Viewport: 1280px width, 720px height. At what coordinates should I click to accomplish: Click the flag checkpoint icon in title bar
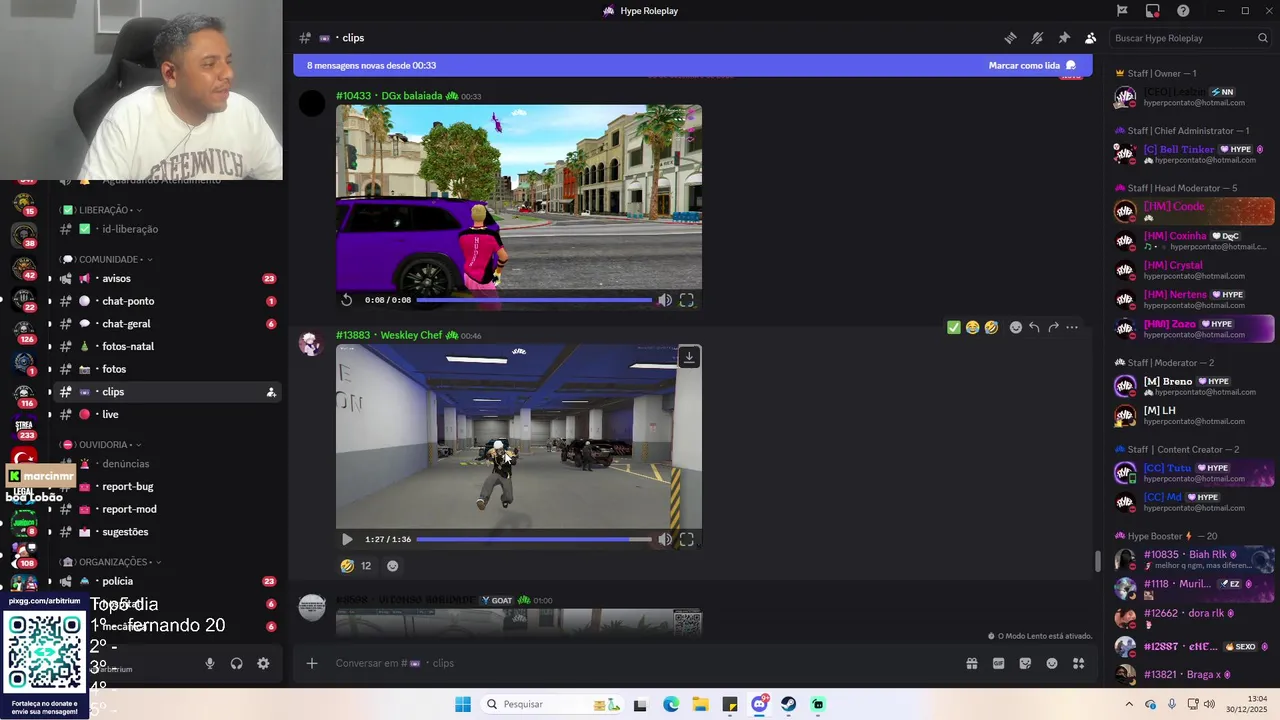tap(1122, 11)
